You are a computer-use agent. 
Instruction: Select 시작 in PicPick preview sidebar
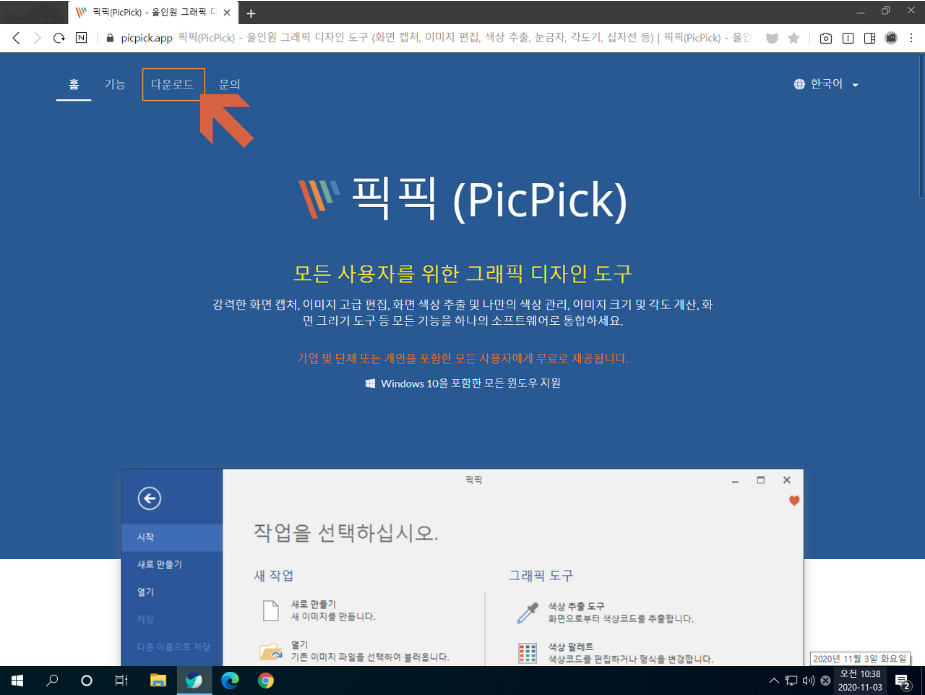[x=172, y=537]
